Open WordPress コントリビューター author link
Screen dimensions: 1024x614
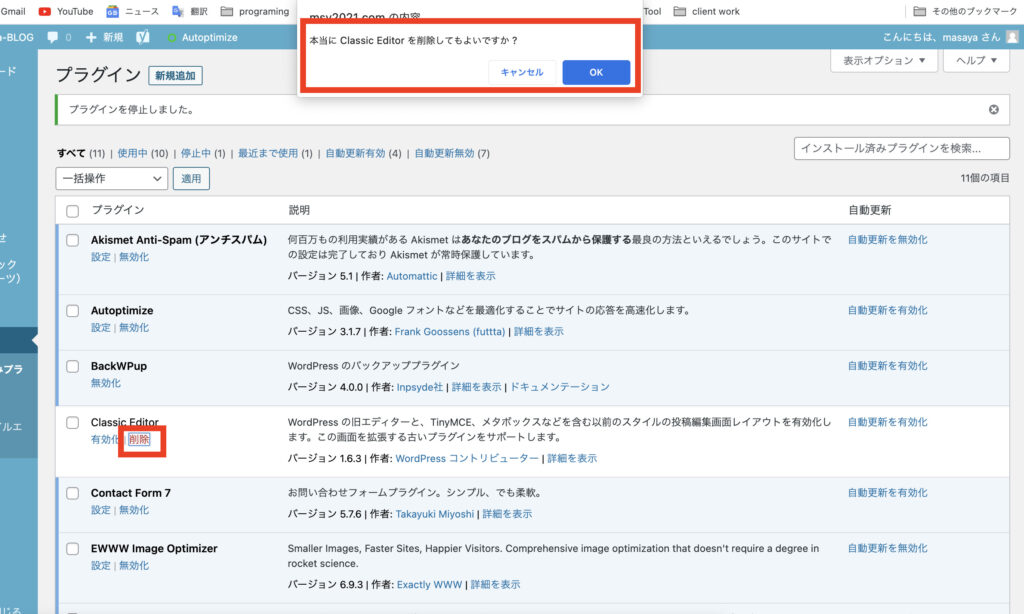pos(467,458)
